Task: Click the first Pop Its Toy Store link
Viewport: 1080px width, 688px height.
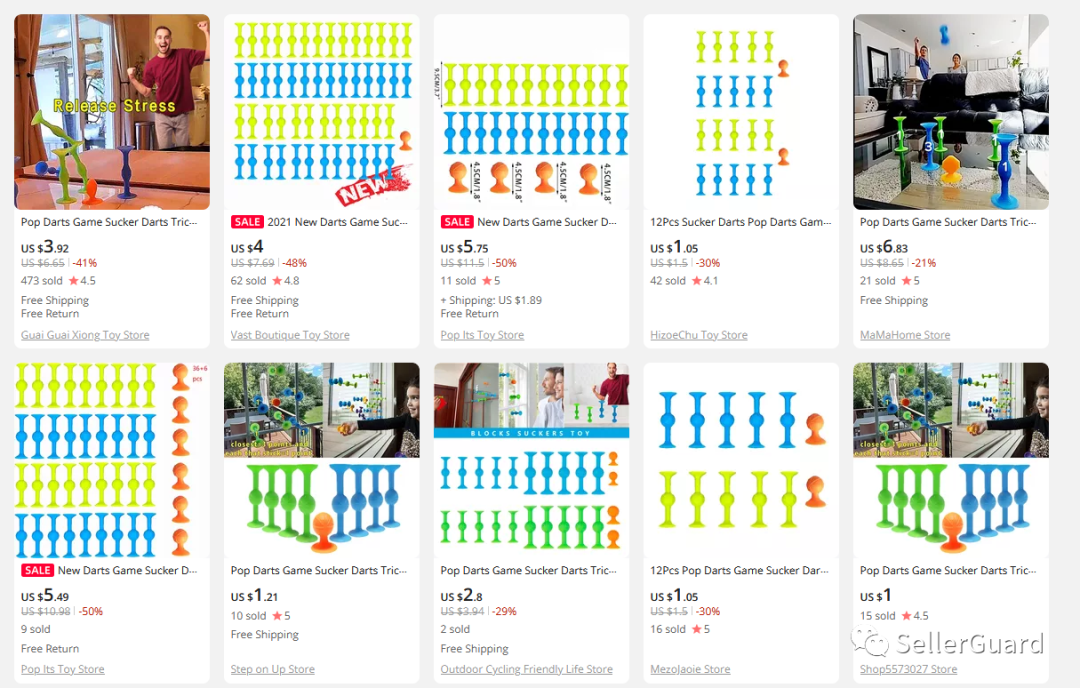Action: [482, 335]
